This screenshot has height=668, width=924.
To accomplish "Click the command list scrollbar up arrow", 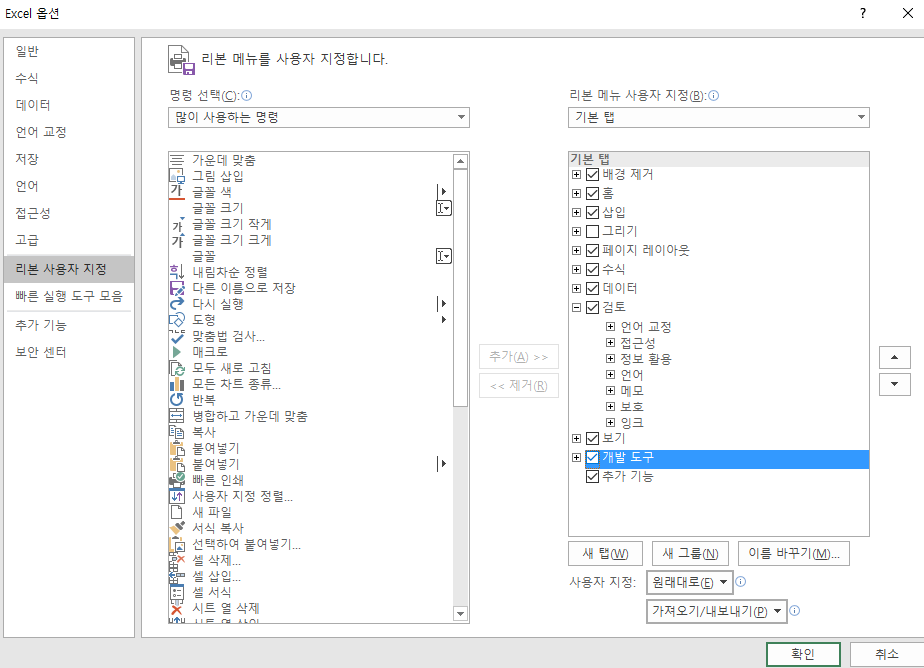I will pyautogui.click(x=461, y=161).
